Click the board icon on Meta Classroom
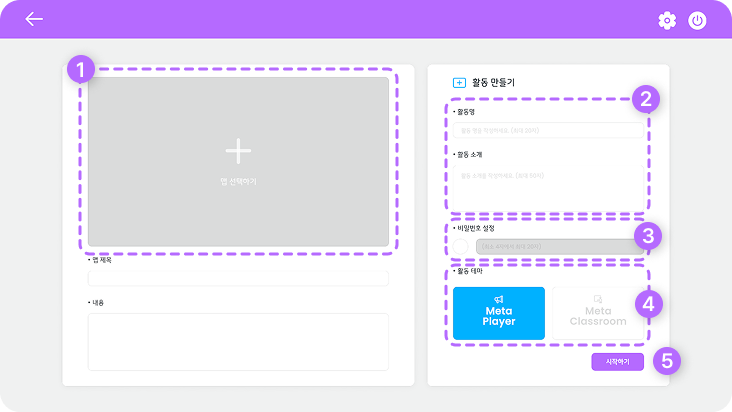This screenshot has width=732, height=412. click(x=598, y=298)
